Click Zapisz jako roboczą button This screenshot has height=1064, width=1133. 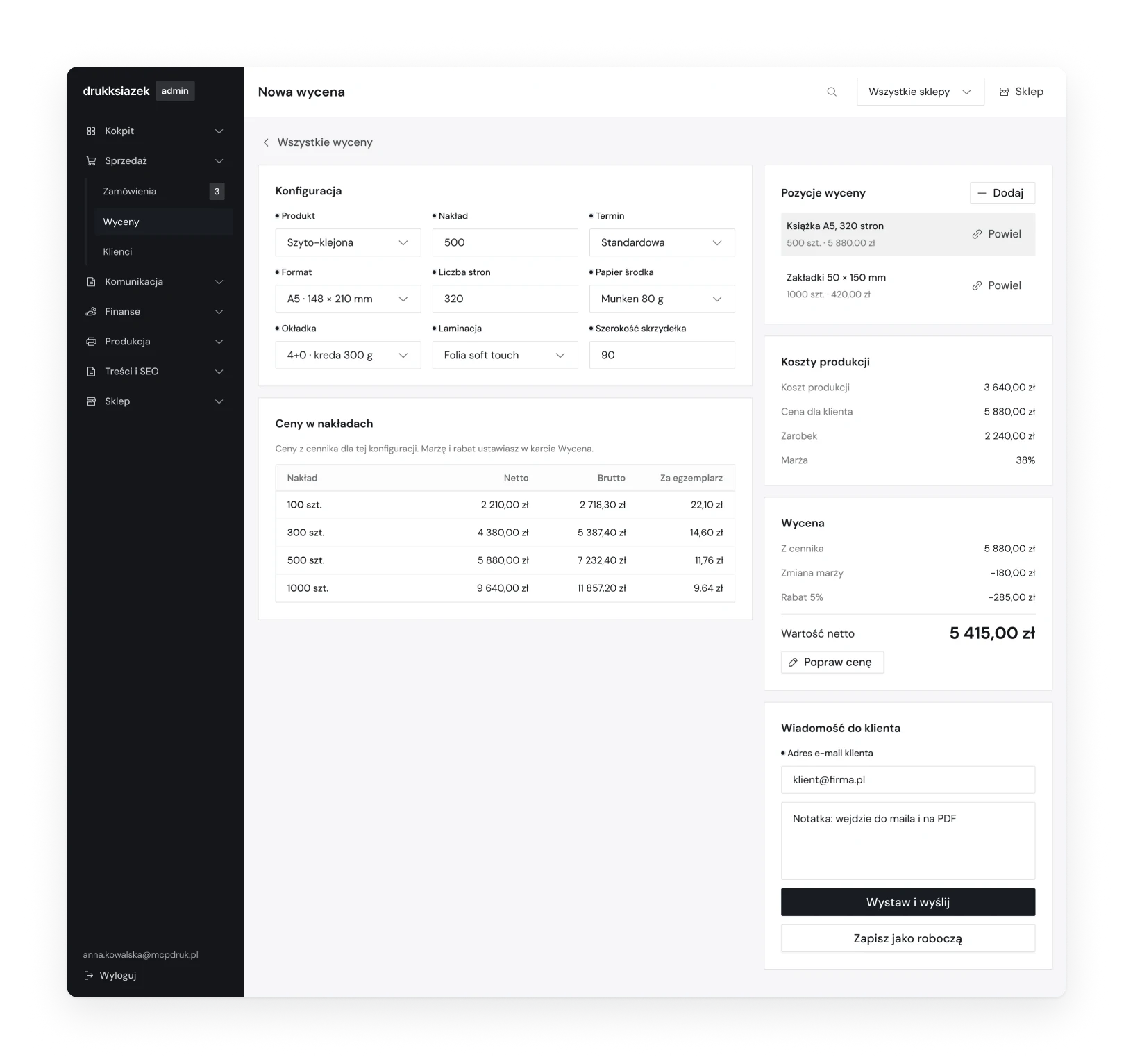[x=907, y=938]
